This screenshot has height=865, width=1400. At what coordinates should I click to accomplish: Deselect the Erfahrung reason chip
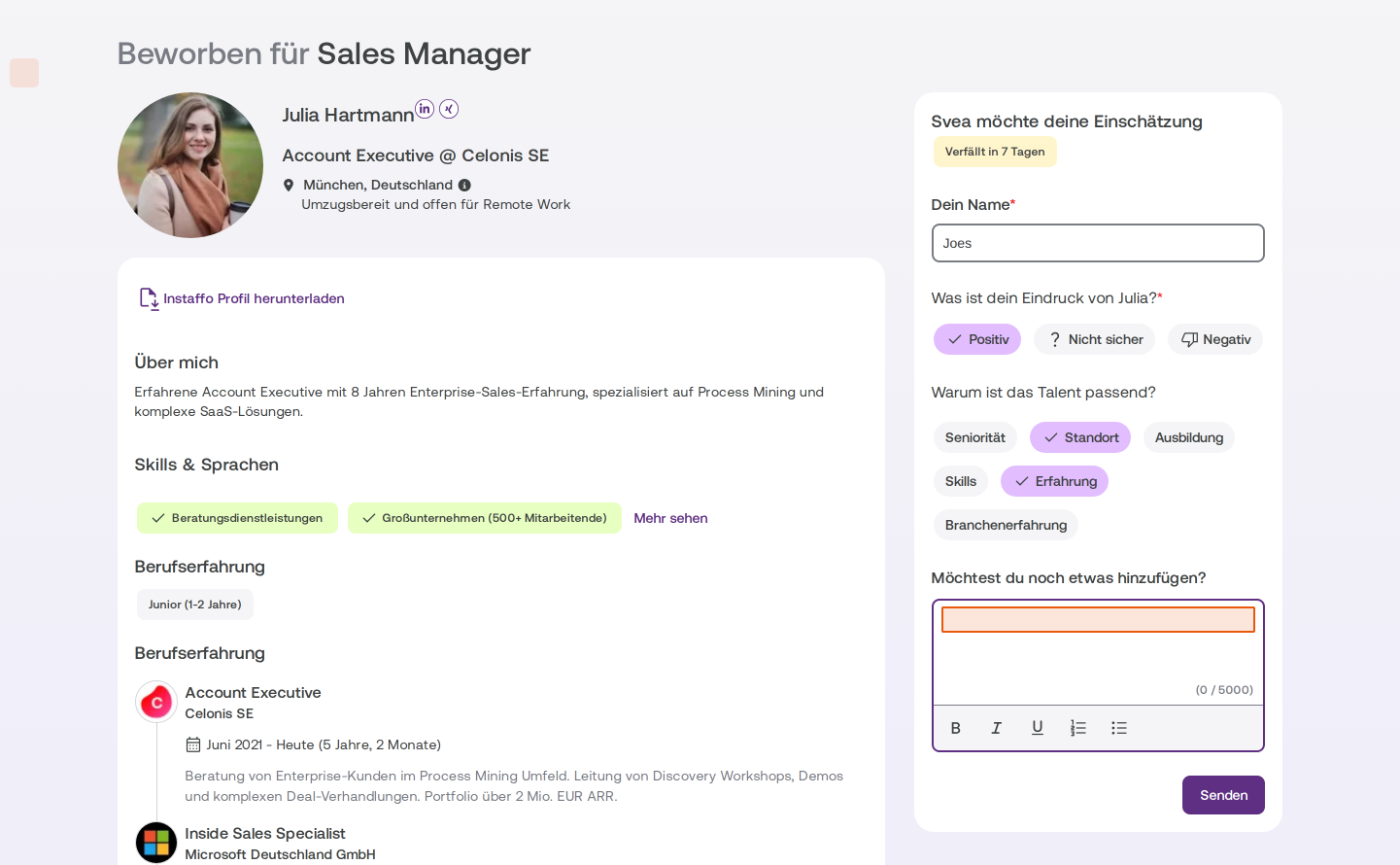1055,481
